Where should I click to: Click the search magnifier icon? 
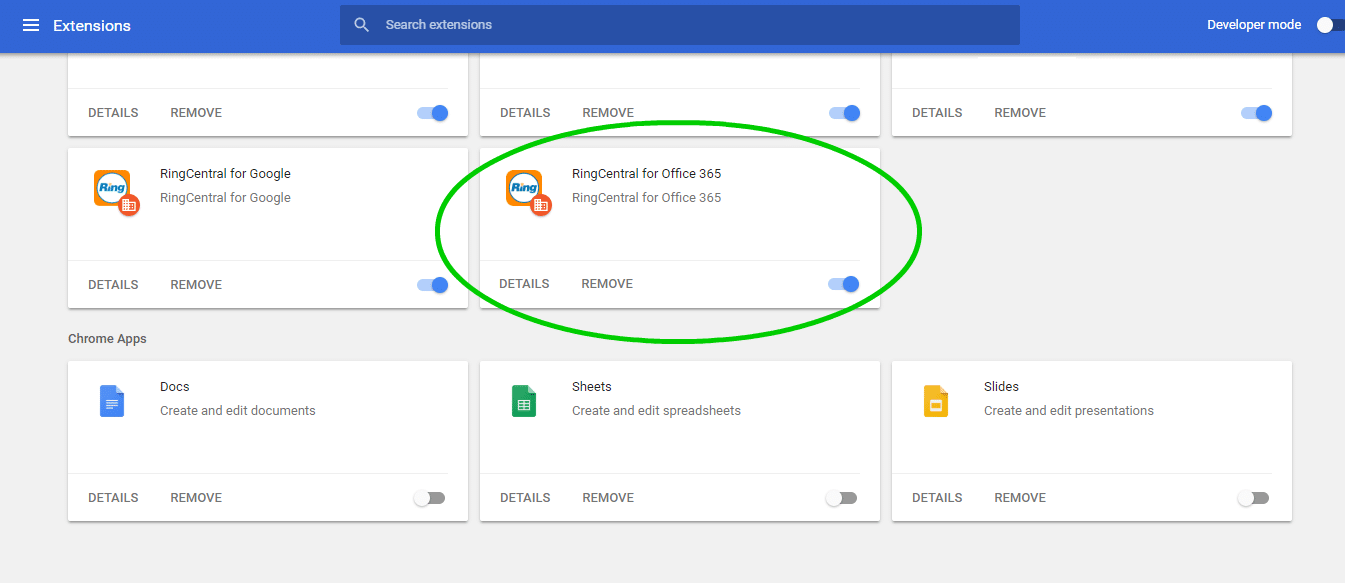pyautogui.click(x=362, y=25)
